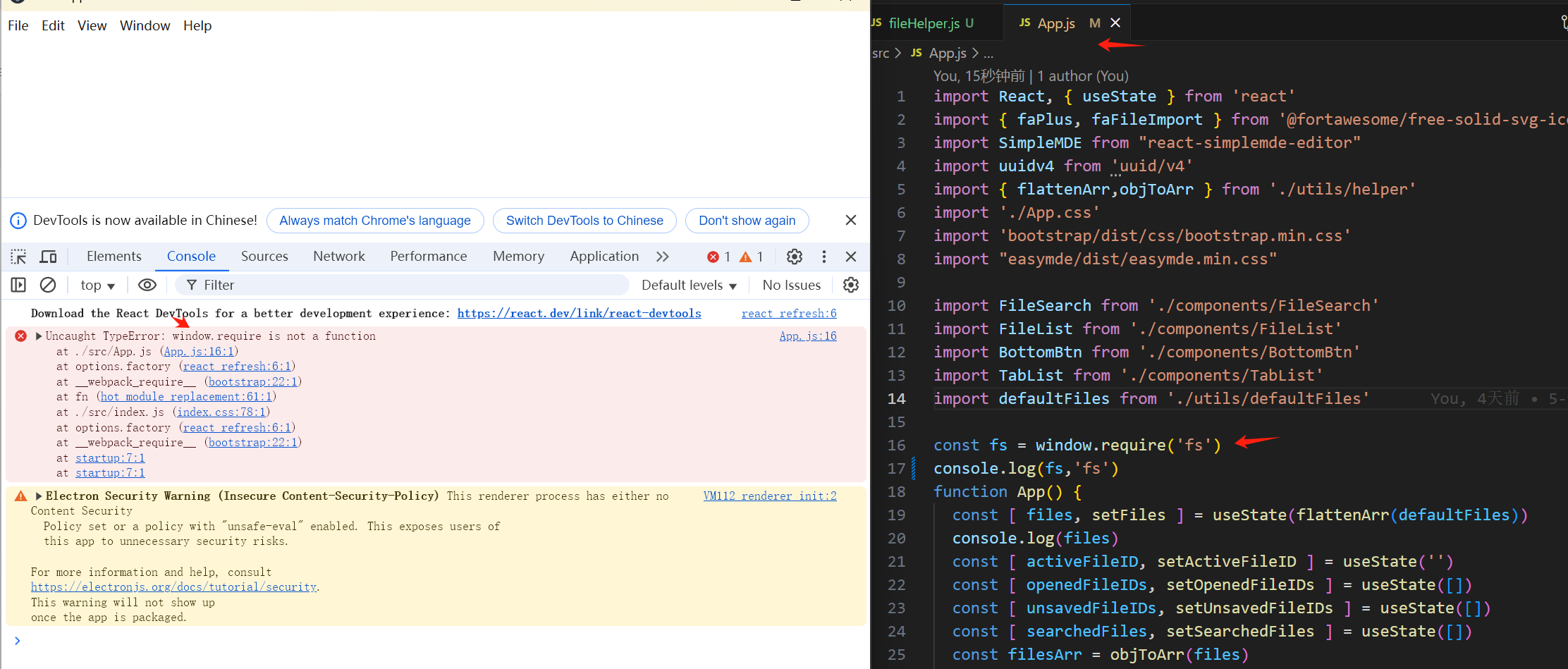Show console sidebar panel icon
Image resolution: width=1568 pixels, height=669 pixels.
tap(18, 285)
